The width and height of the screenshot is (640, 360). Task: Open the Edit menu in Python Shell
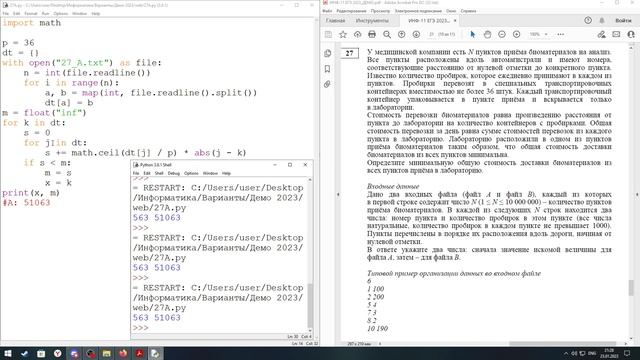click(147, 173)
